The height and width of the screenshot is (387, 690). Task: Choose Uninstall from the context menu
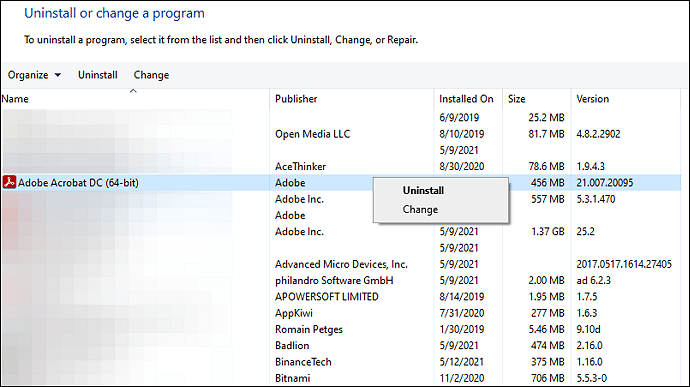click(x=423, y=190)
